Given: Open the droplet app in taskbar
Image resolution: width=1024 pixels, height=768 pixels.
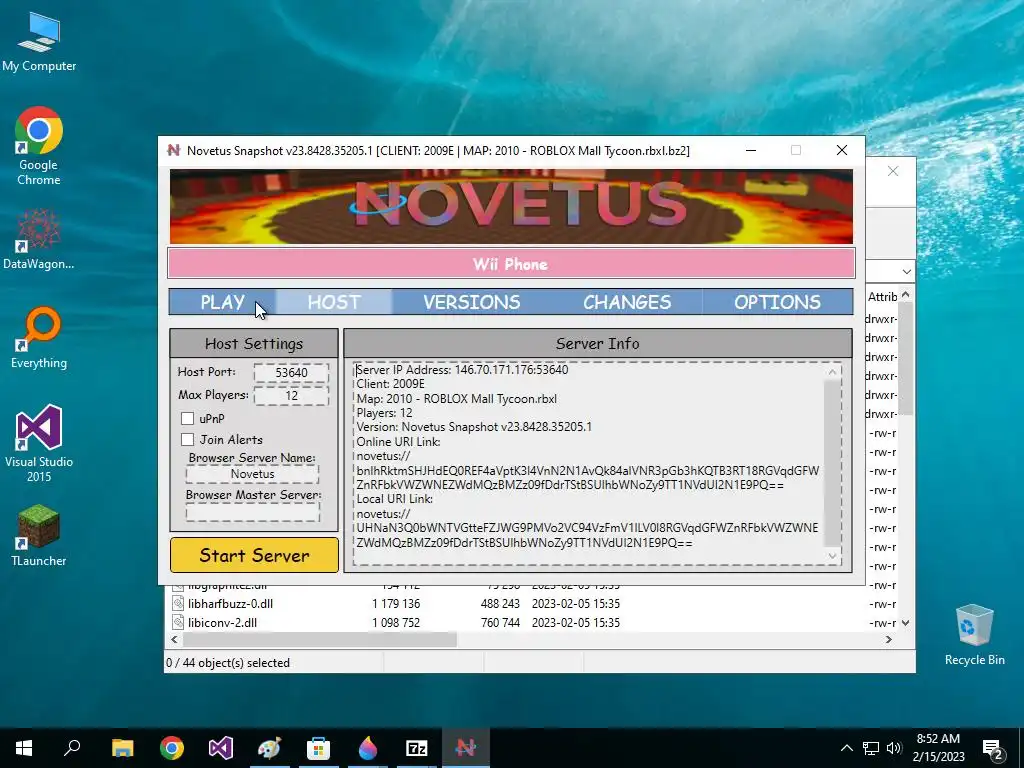Looking at the screenshot, I should pyautogui.click(x=368, y=748).
